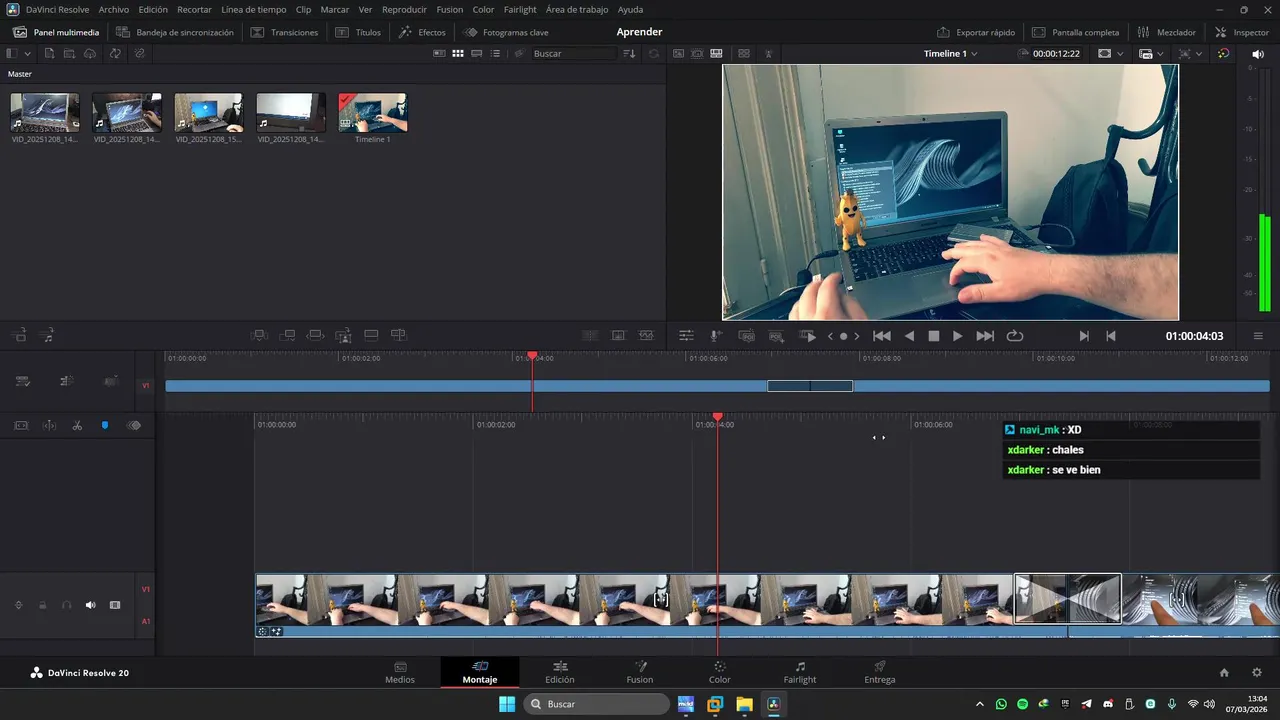Go to first frame in viewer

881,336
